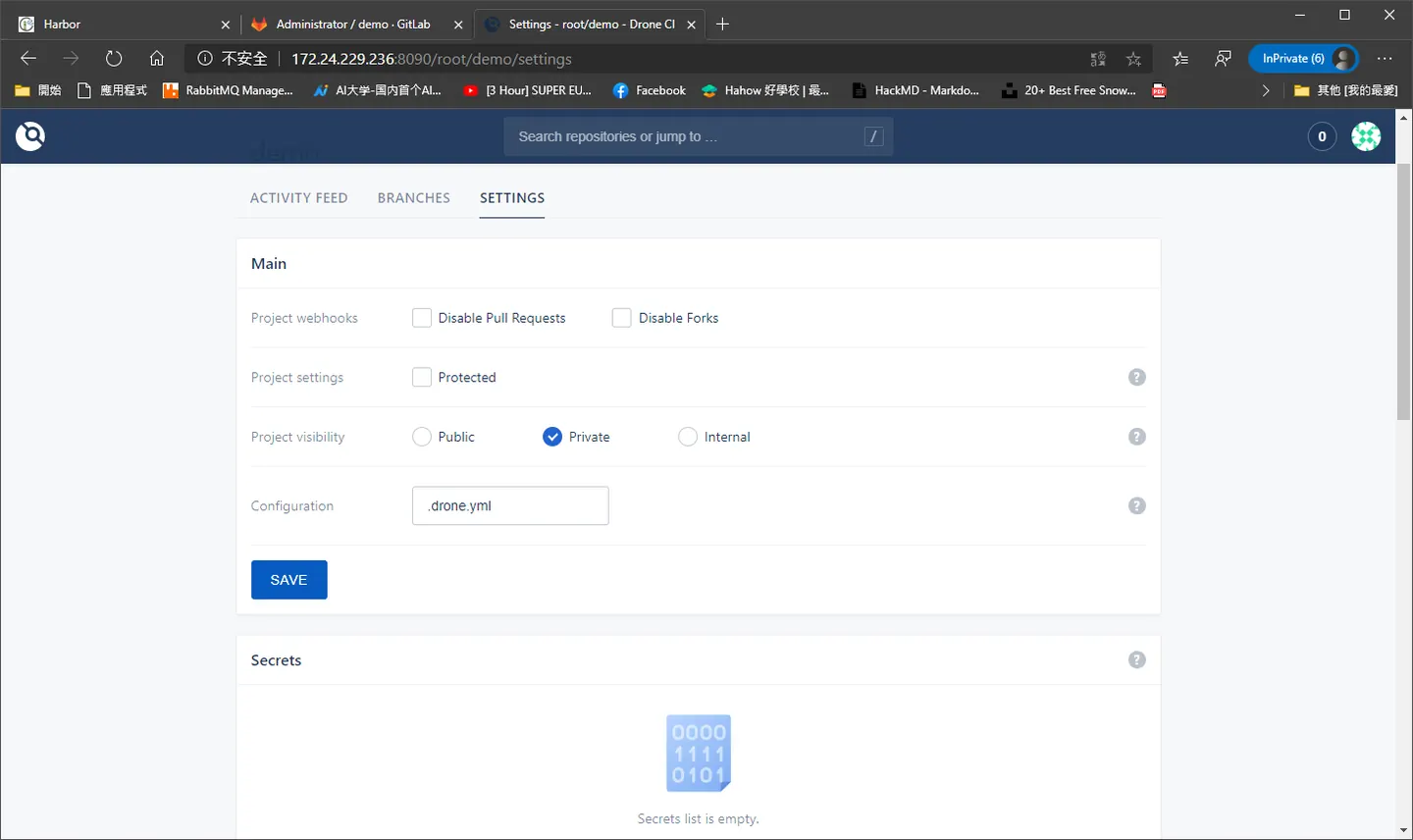Viewport: 1413px width, 840px height.
Task: Enable the Disable Pull Requests checkbox
Action: (422, 318)
